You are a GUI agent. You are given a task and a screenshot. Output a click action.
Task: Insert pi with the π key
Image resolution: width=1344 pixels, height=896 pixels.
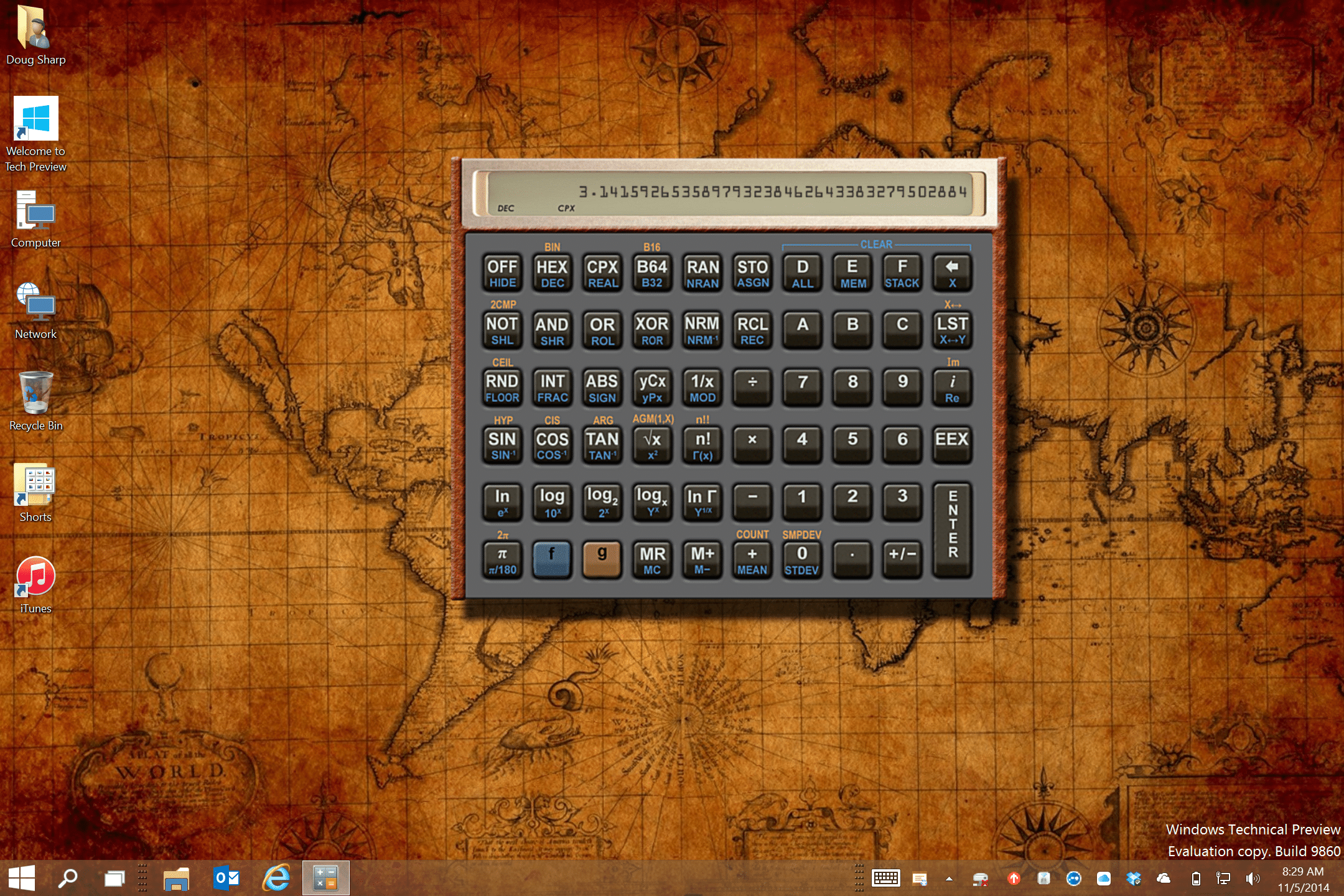click(502, 560)
